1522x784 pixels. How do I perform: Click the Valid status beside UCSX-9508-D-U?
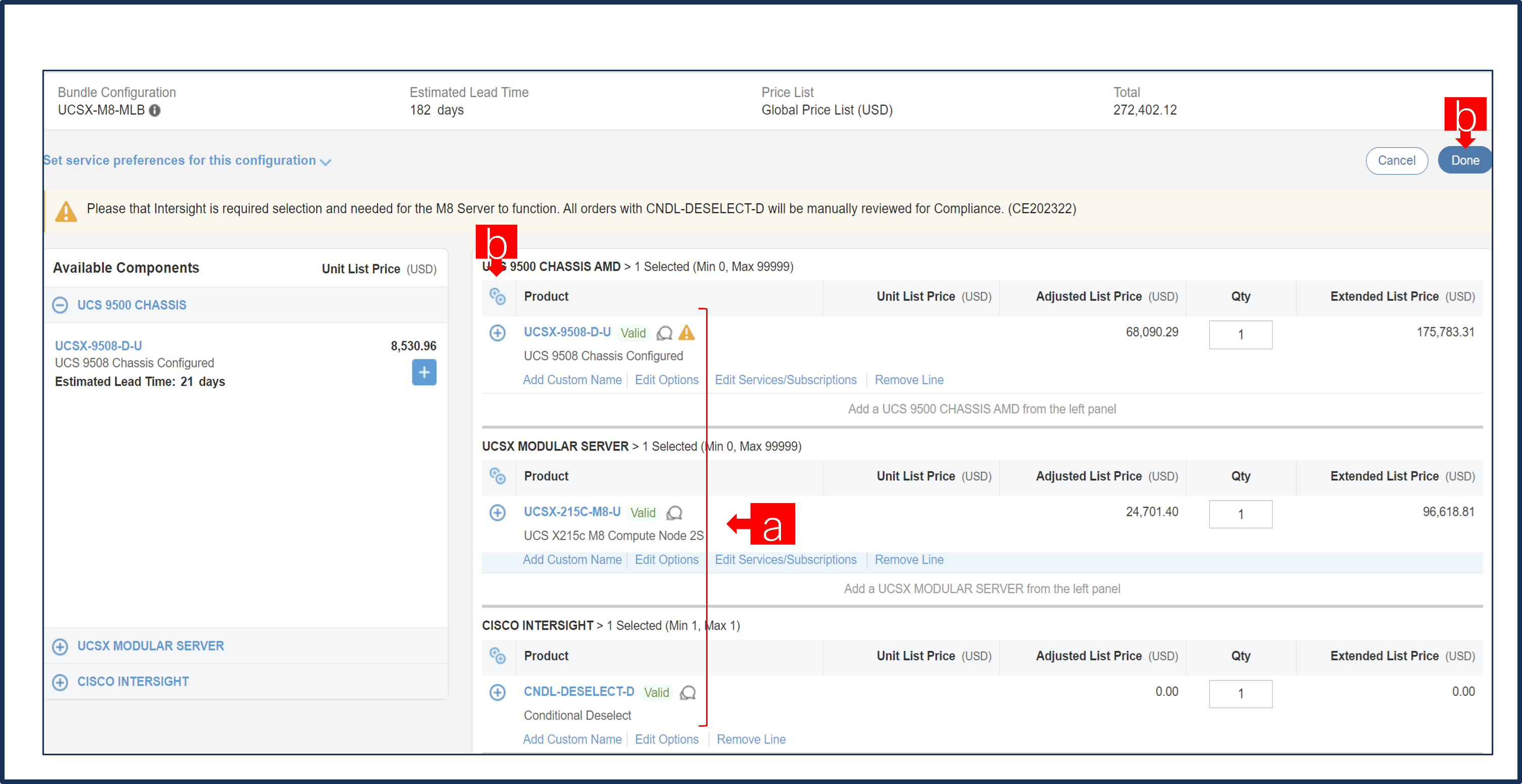coord(633,333)
